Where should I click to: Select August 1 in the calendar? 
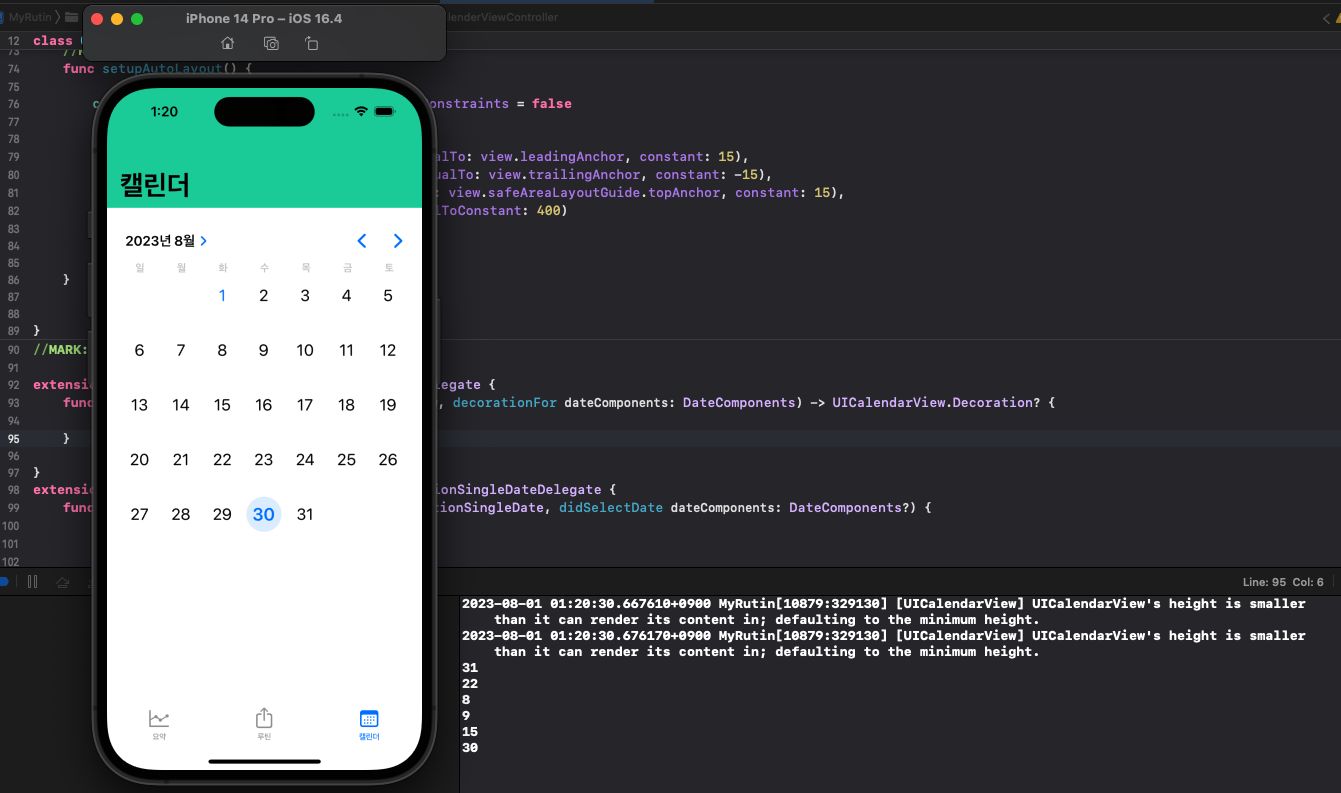click(222, 296)
